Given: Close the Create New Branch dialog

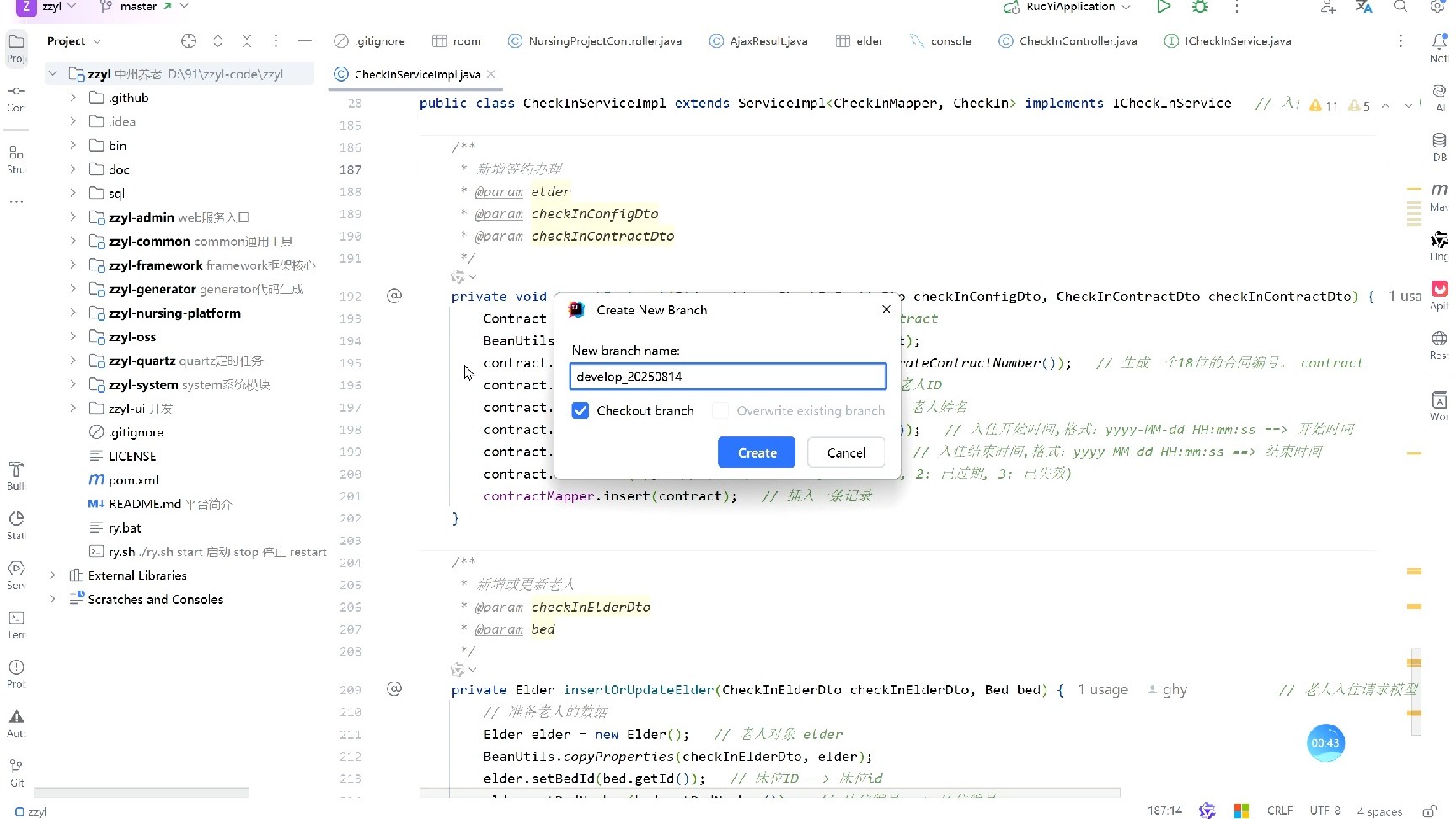Looking at the screenshot, I should (886, 309).
